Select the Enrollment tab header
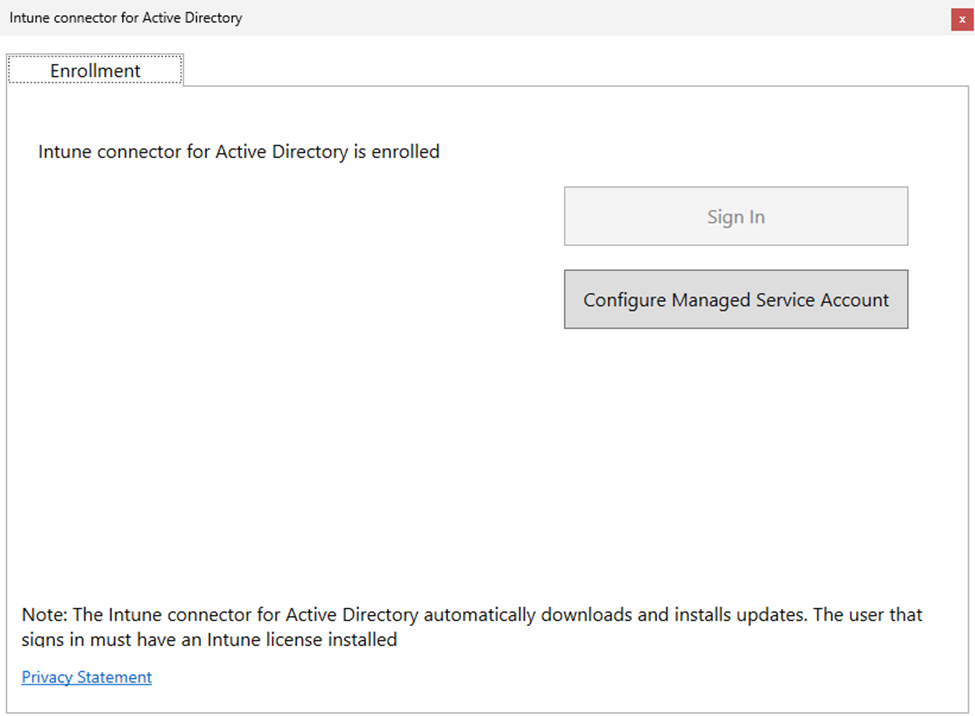Image resolution: width=975 pixels, height=716 pixels. pos(95,70)
